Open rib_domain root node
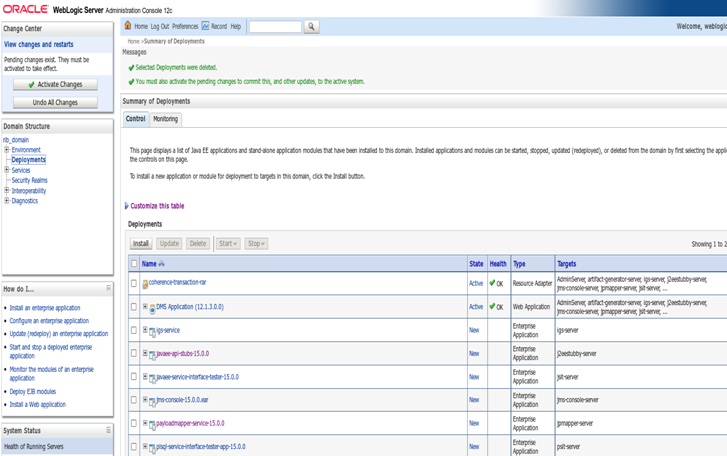 16,139
